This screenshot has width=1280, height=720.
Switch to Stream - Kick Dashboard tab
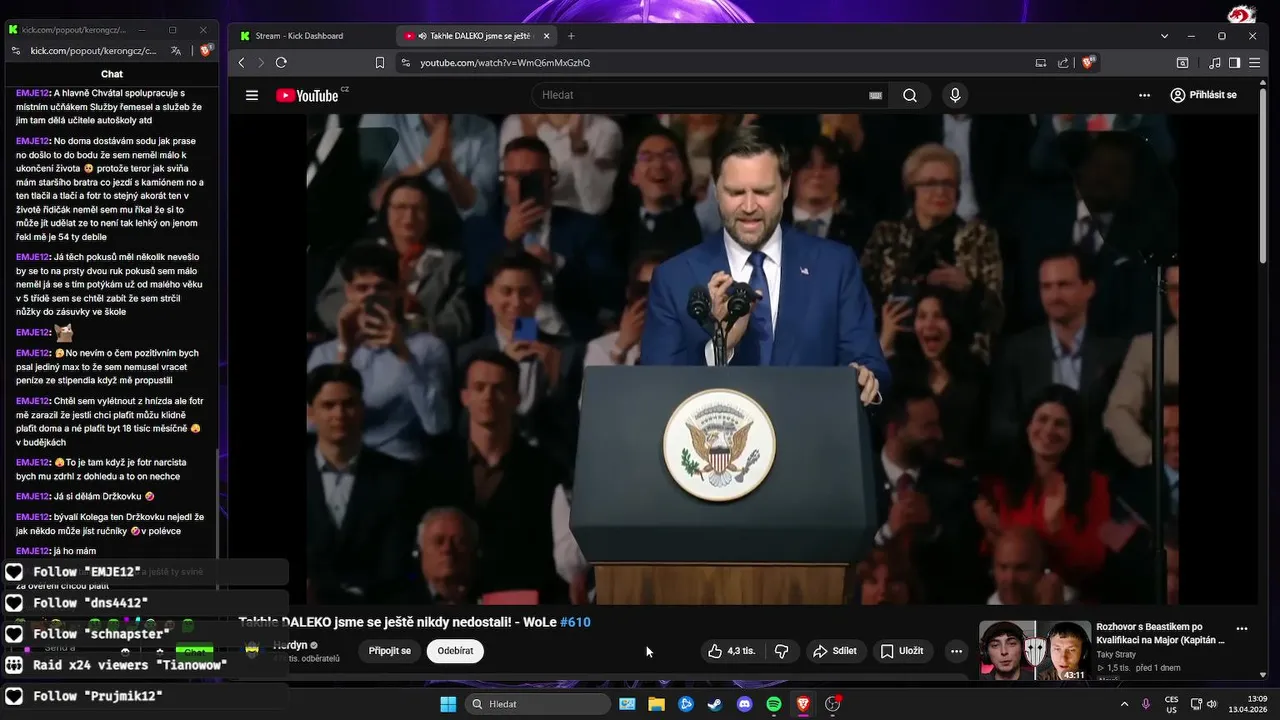coord(310,36)
